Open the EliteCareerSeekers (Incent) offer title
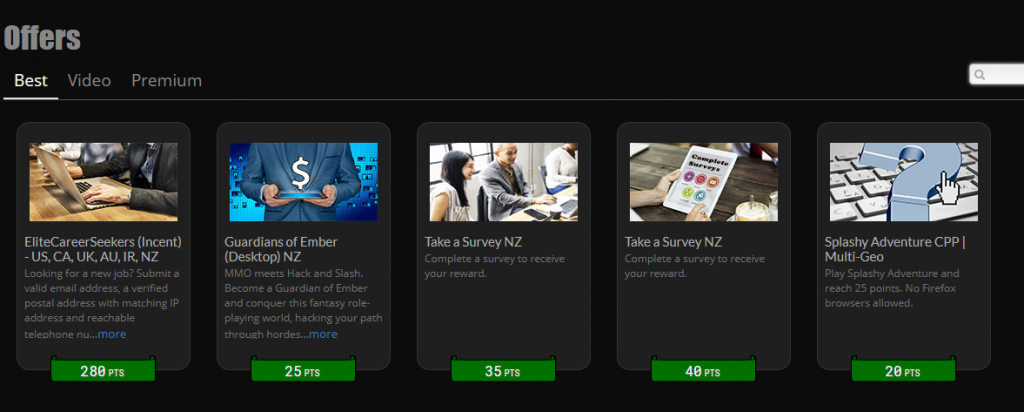Viewport: 1024px width, 412px height. point(103,249)
